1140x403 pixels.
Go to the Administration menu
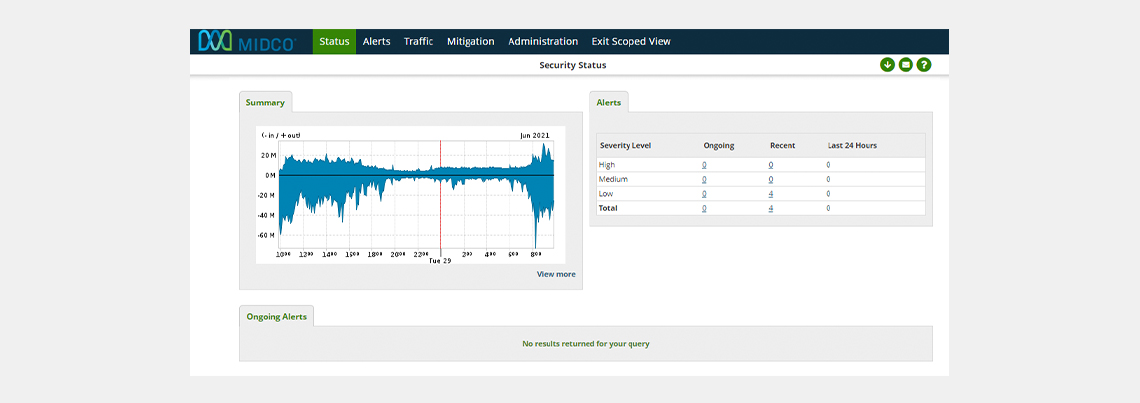coord(543,42)
